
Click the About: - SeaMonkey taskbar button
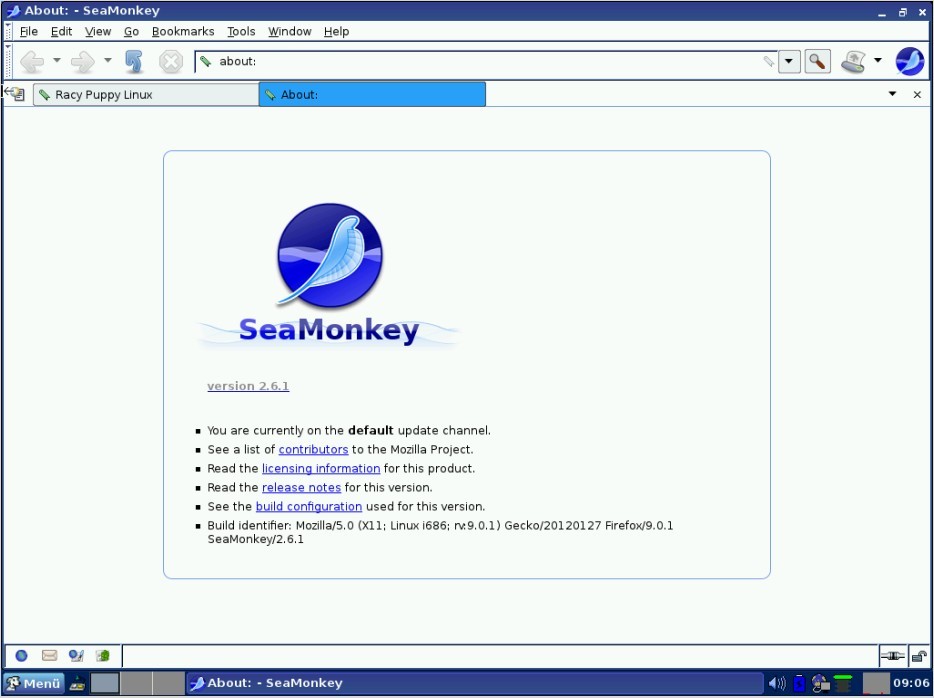[x=474, y=683]
